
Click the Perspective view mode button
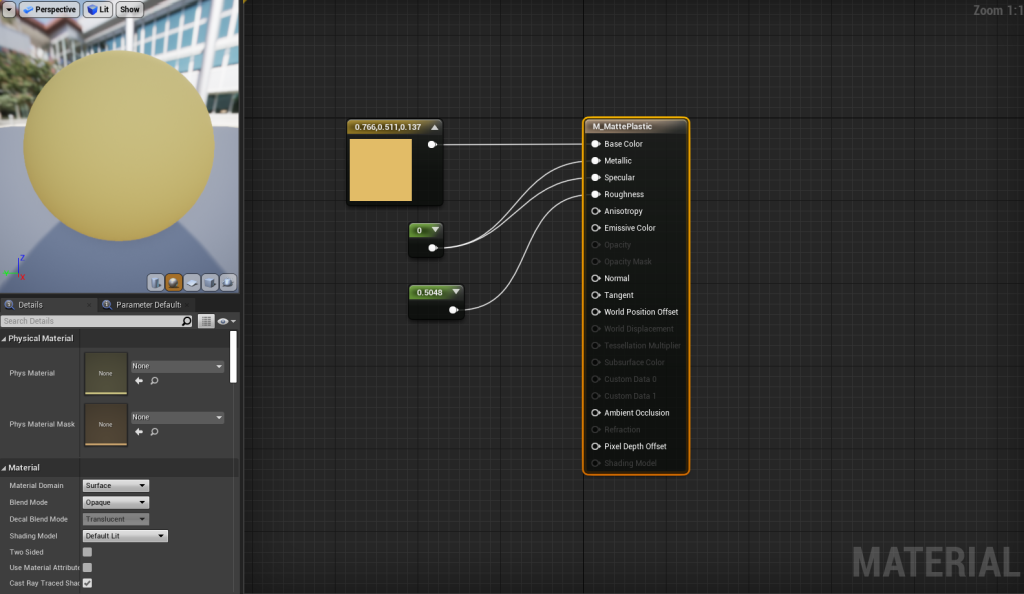click(50, 9)
